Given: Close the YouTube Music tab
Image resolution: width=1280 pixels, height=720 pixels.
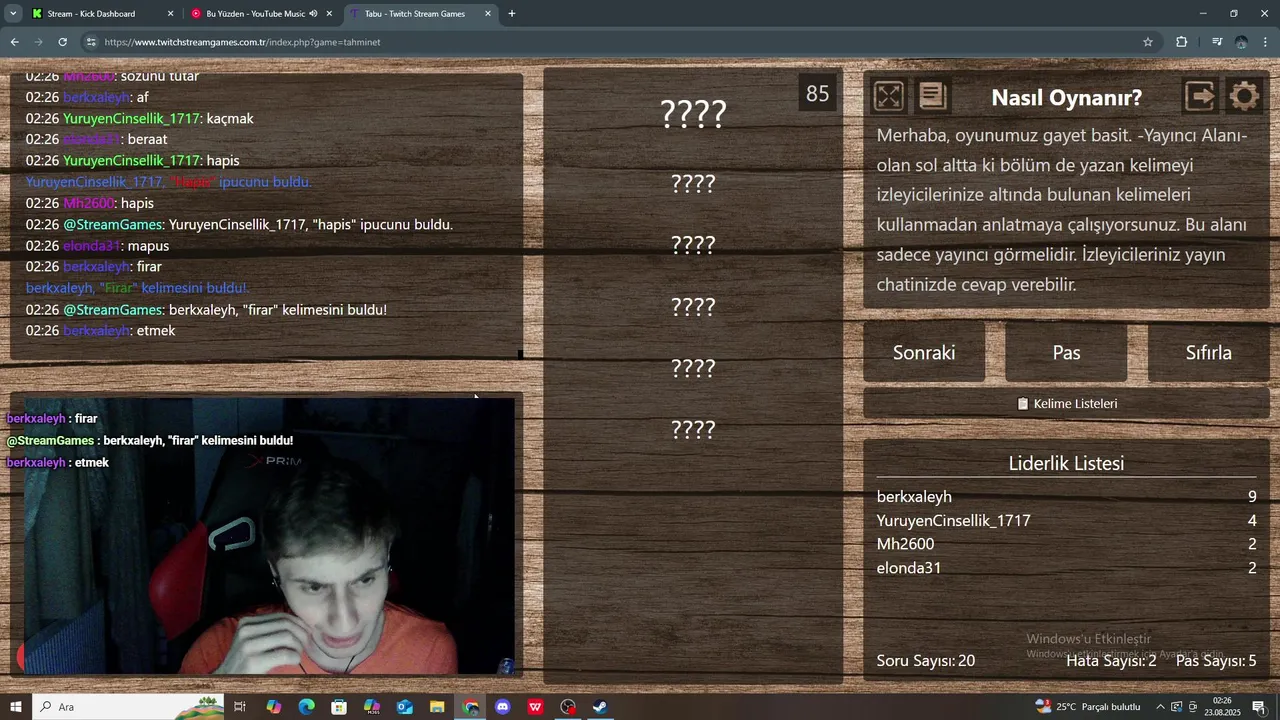Looking at the screenshot, I should [330, 14].
